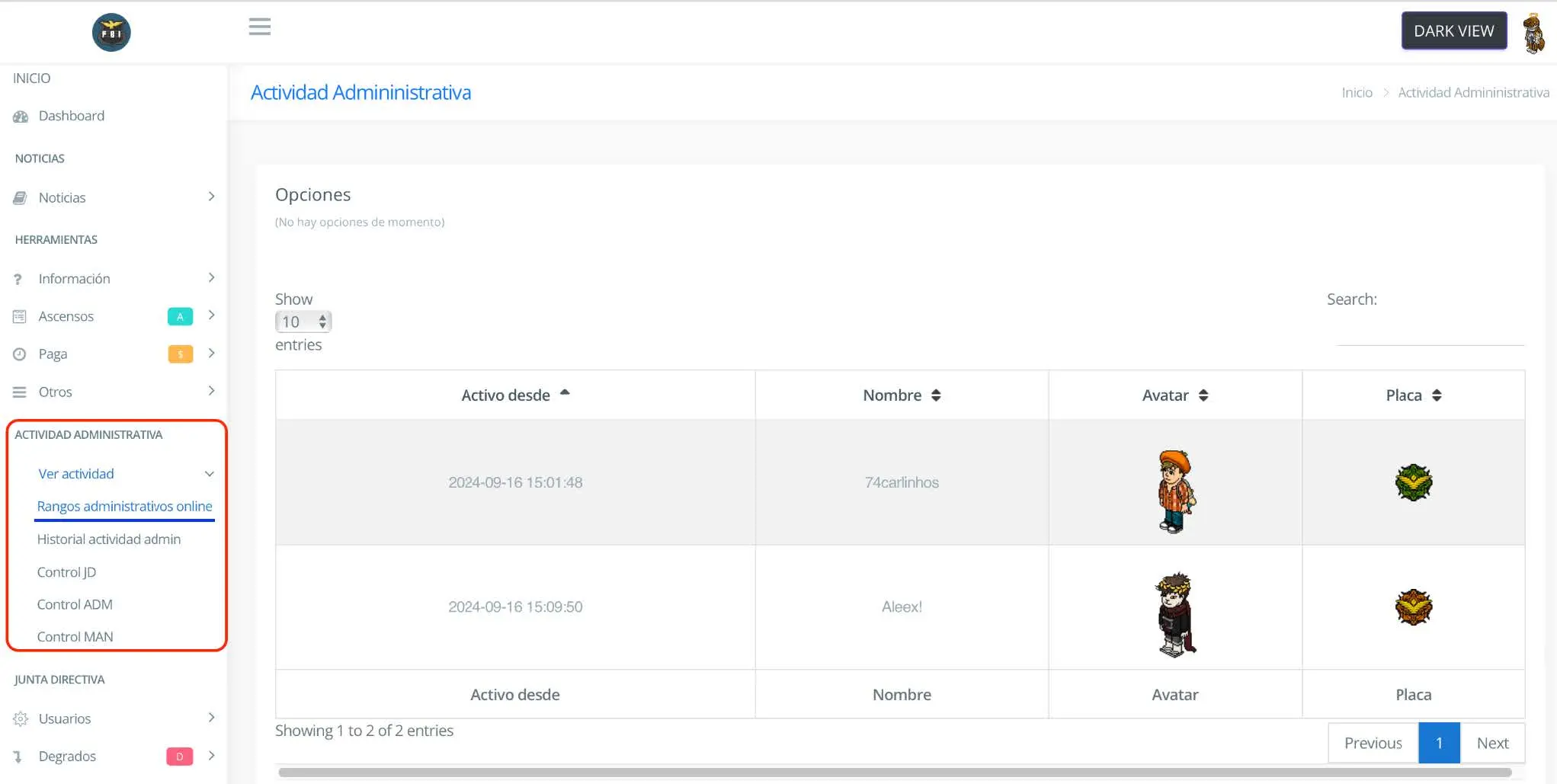Go to Next table page
This screenshot has height=784, width=1557.
[1491, 743]
